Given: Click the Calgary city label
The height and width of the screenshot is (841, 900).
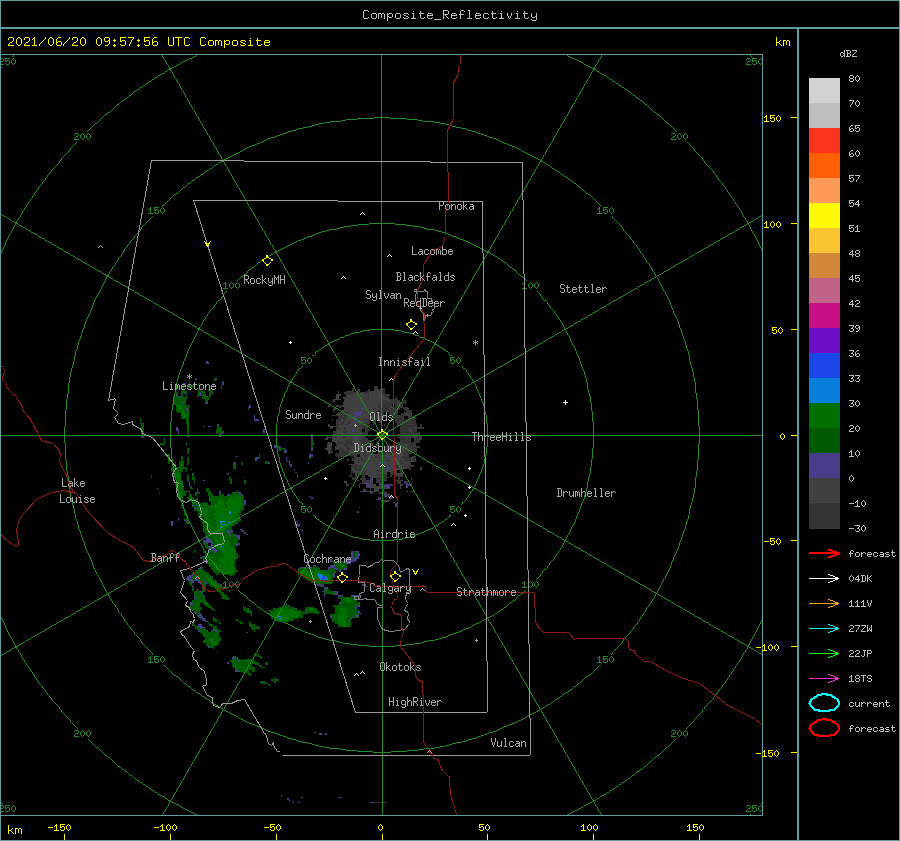Looking at the screenshot, I should 390,588.
